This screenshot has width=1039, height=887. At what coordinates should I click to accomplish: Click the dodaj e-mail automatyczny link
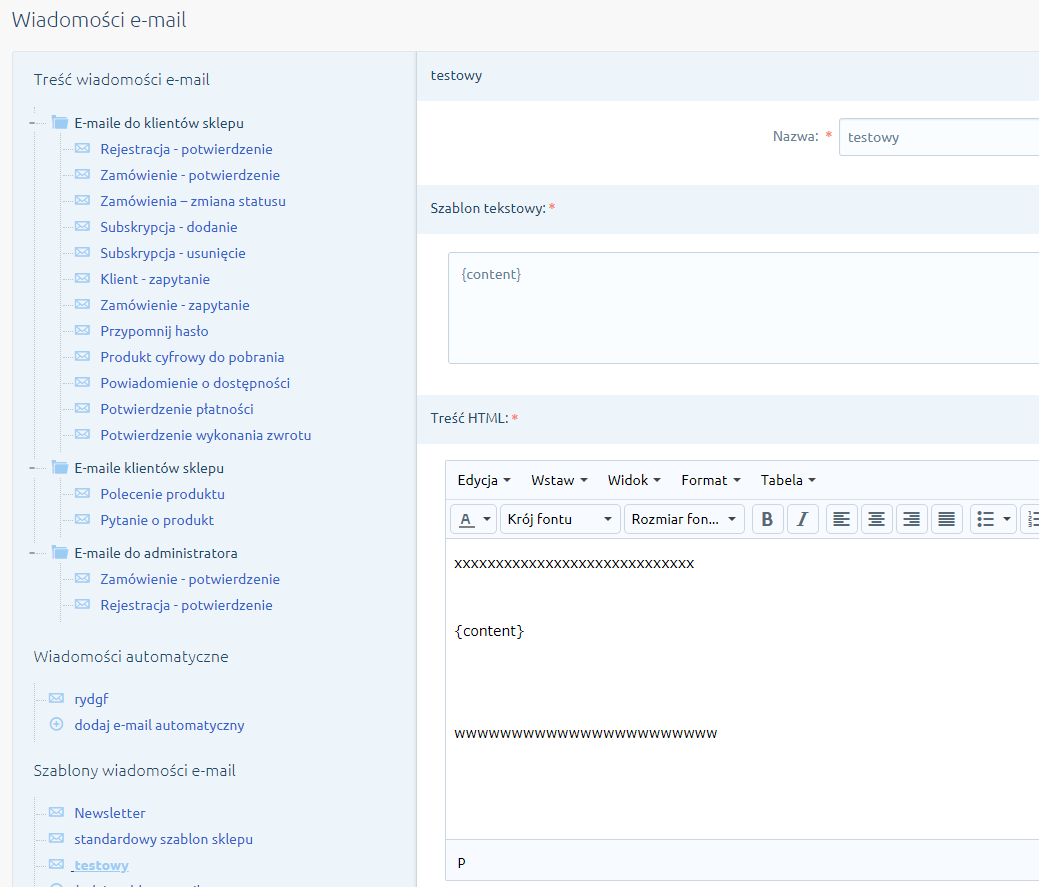[159, 725]
